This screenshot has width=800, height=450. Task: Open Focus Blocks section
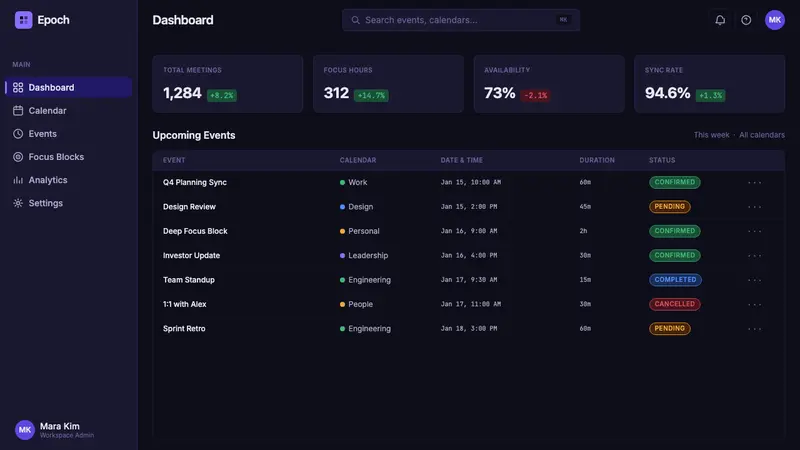pos(68,157)
